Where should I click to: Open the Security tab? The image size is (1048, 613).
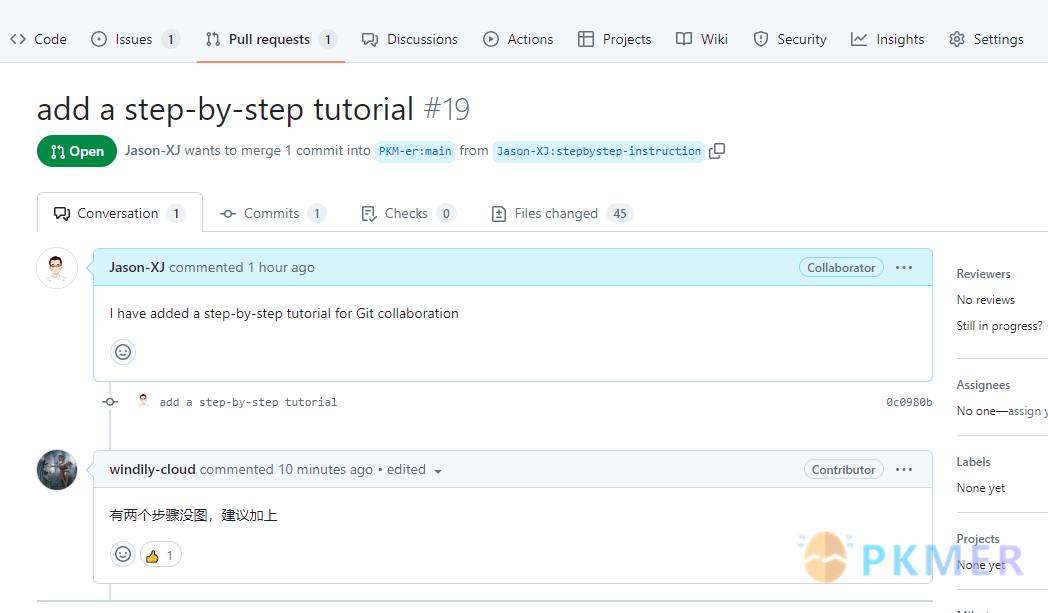[x=789, y=39]
